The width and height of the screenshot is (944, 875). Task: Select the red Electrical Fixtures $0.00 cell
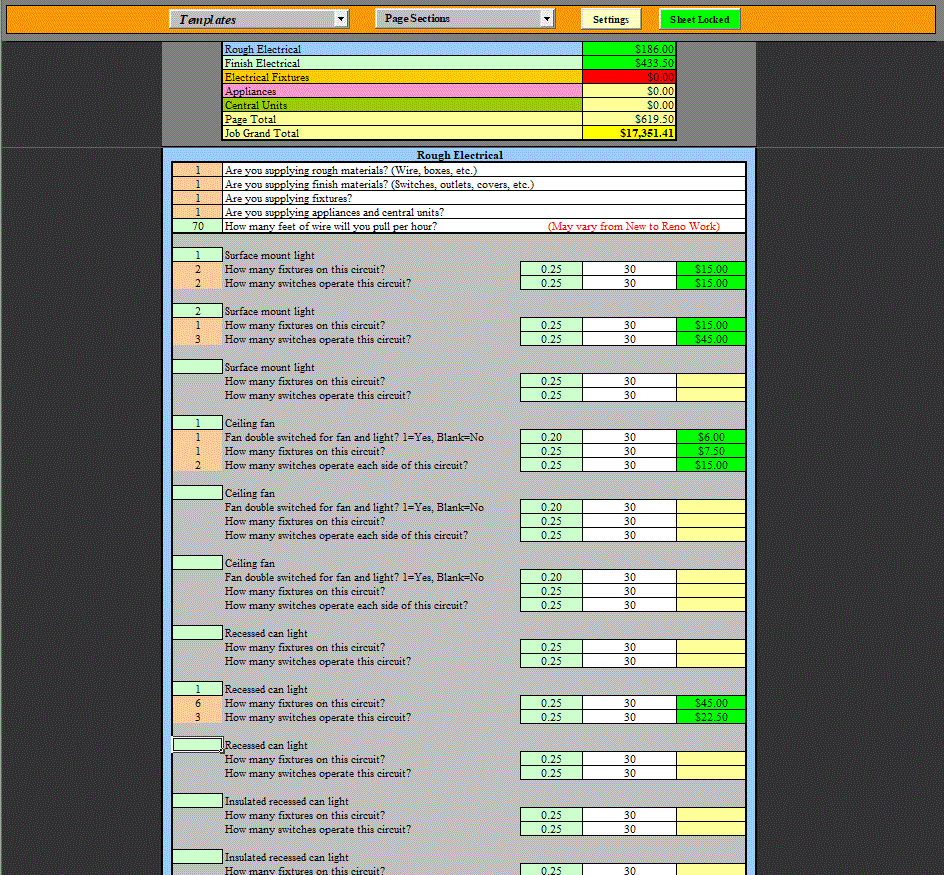click(629, 76)
